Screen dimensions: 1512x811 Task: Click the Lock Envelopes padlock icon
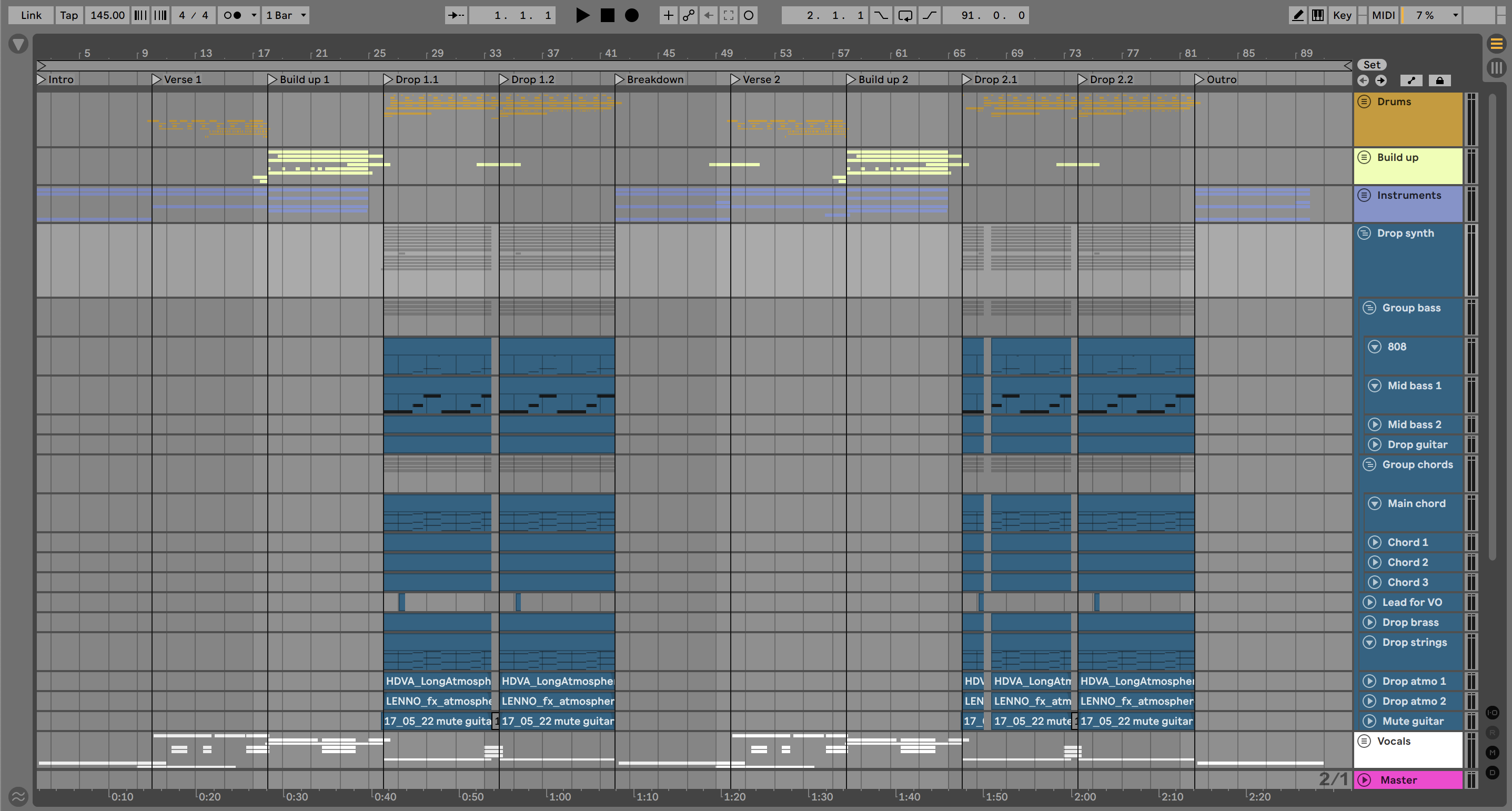1439,80
